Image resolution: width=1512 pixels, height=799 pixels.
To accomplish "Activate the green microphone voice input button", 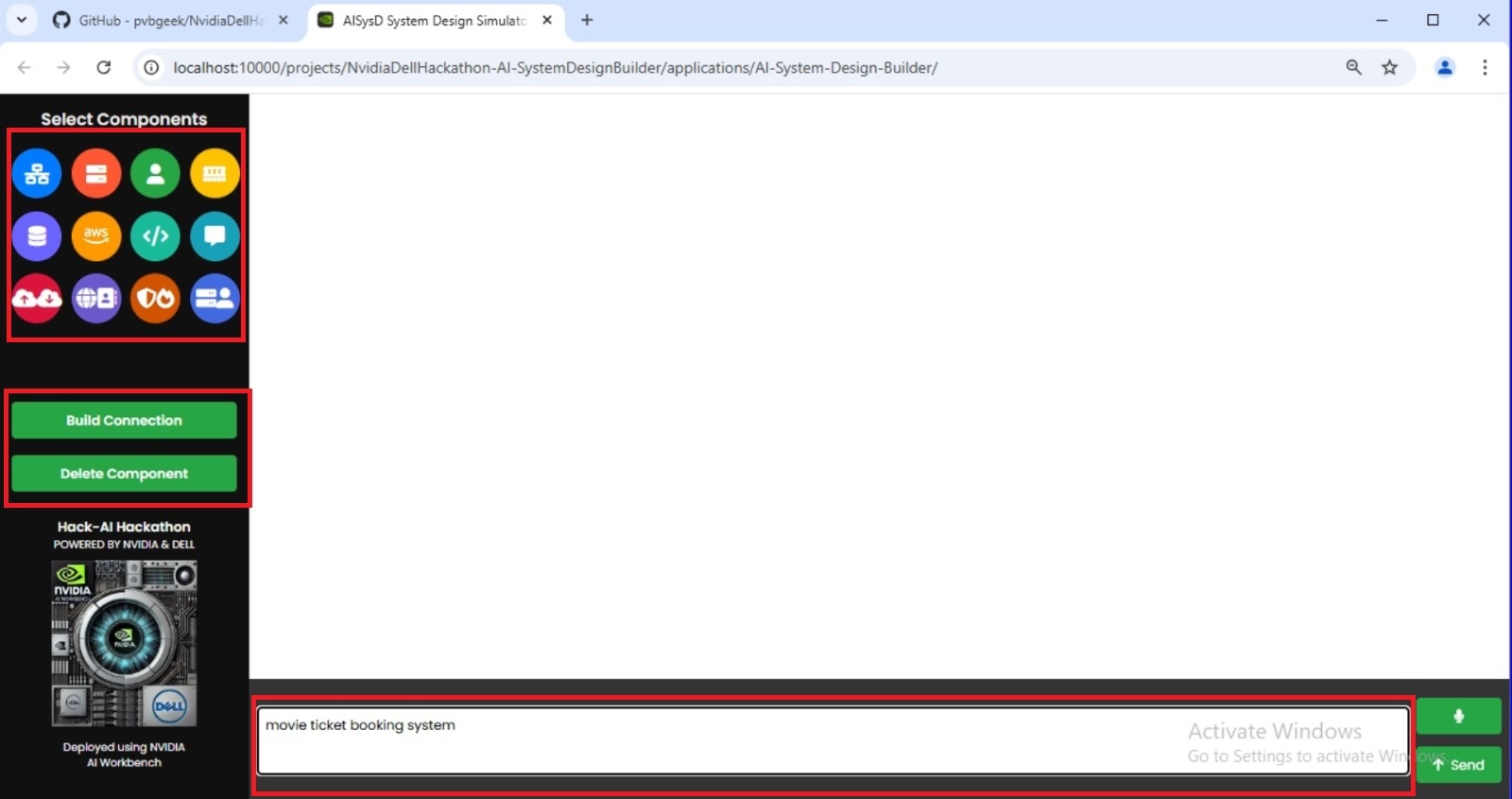I will (x=1458, y=716).
